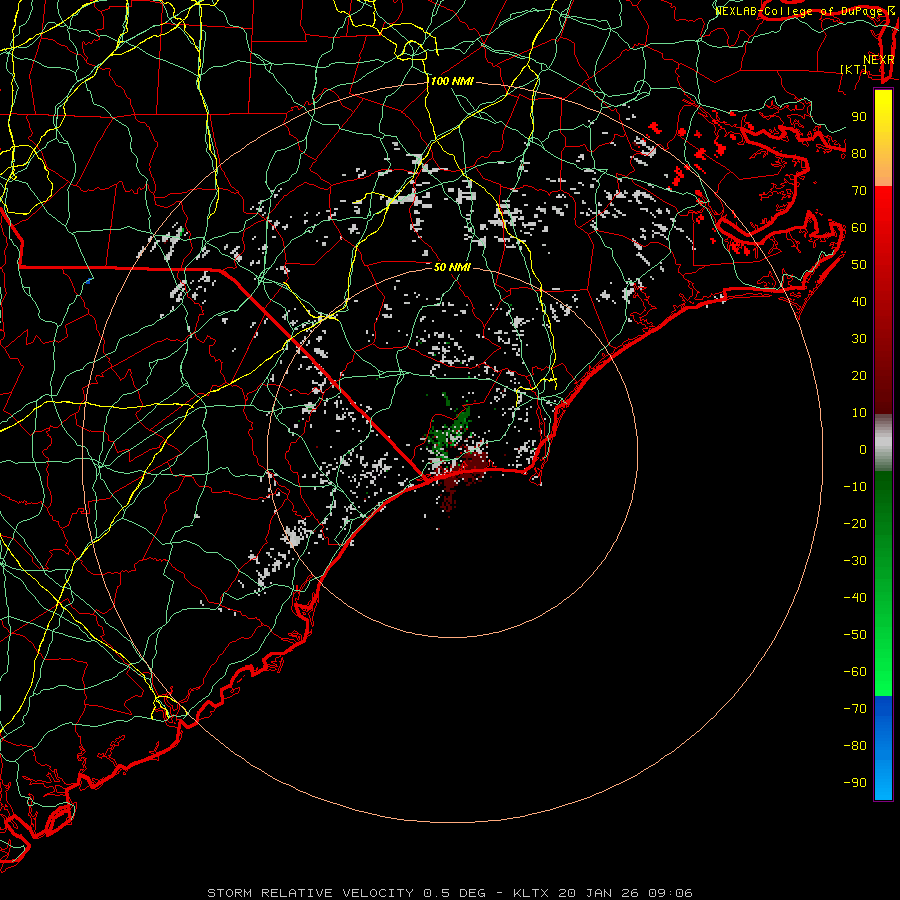Click the green inbound velocity cluster near radar
The height and width of the screenshot is (900, 900).
pyautogui.click(x=450, y=432)
